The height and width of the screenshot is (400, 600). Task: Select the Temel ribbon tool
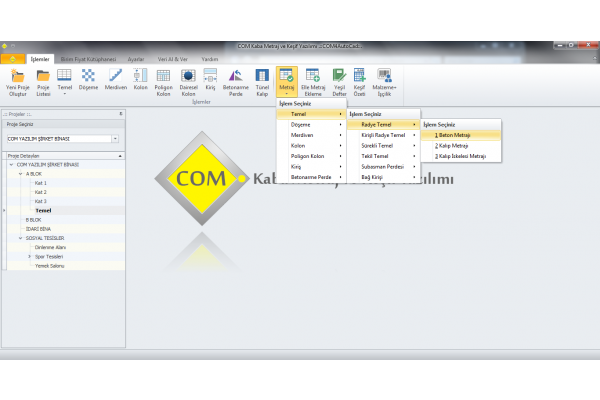tap(64, 82)
